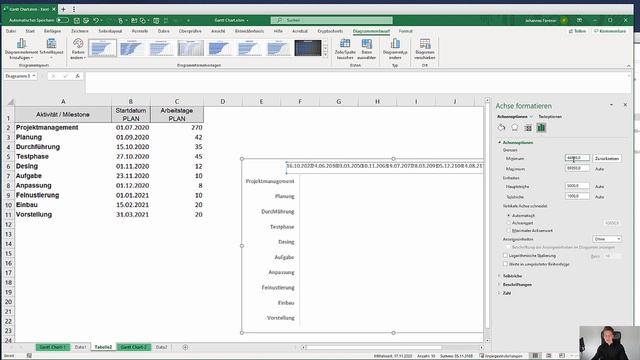Switch to Textoptionen in format pane
The image size is (640, 360).
pos(550,117)
